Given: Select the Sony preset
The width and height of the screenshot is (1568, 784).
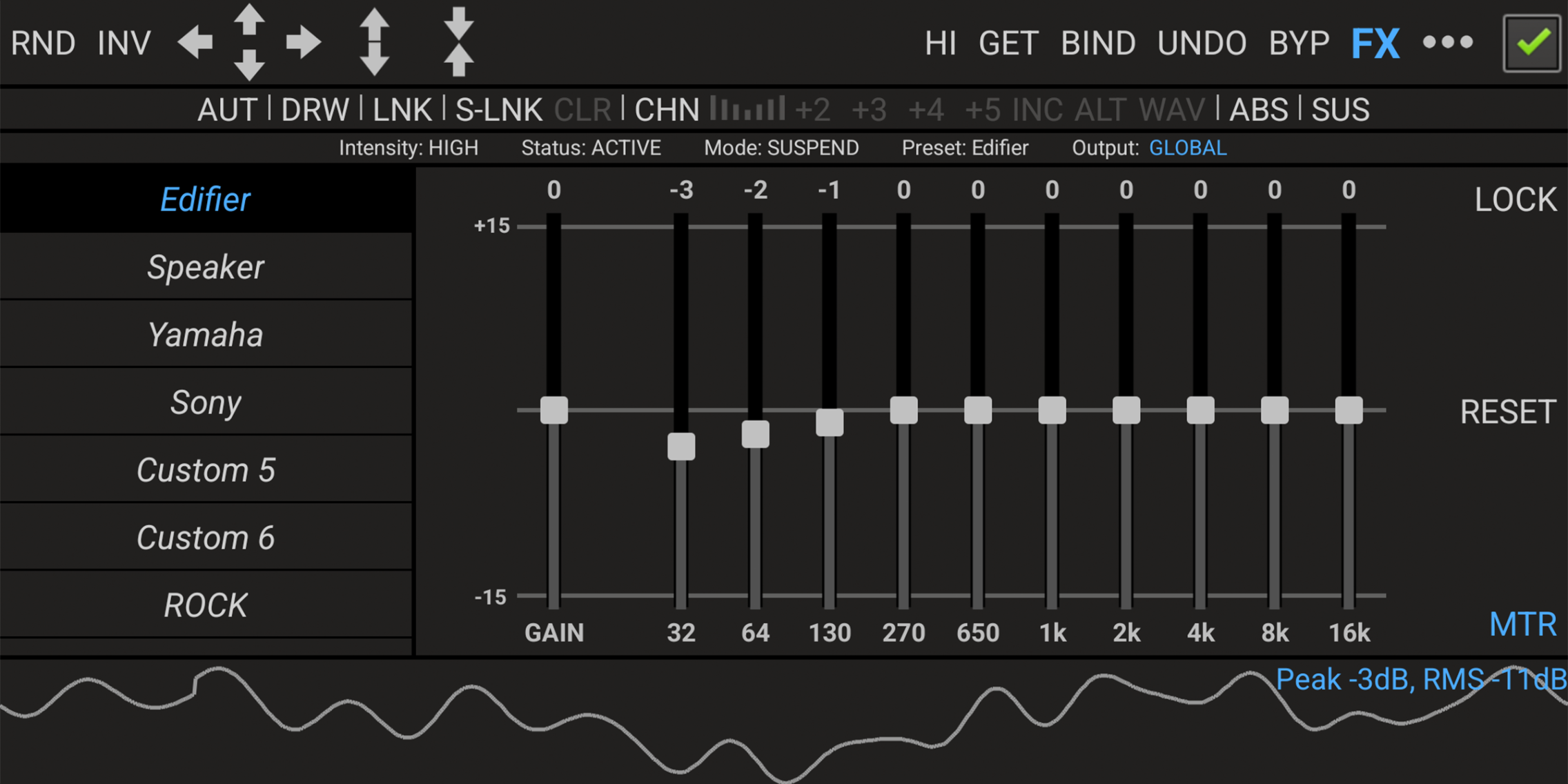Looking at the screenshot, I should click(206, 402).
